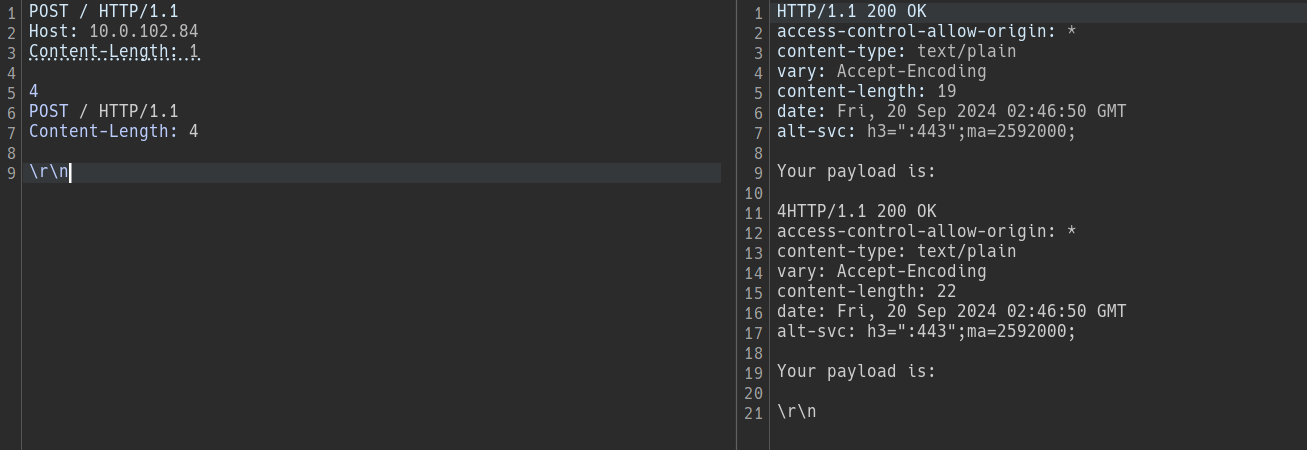Click the first date header in response
Viewport: 1307px width, 450px height.
tap(952, 112)
